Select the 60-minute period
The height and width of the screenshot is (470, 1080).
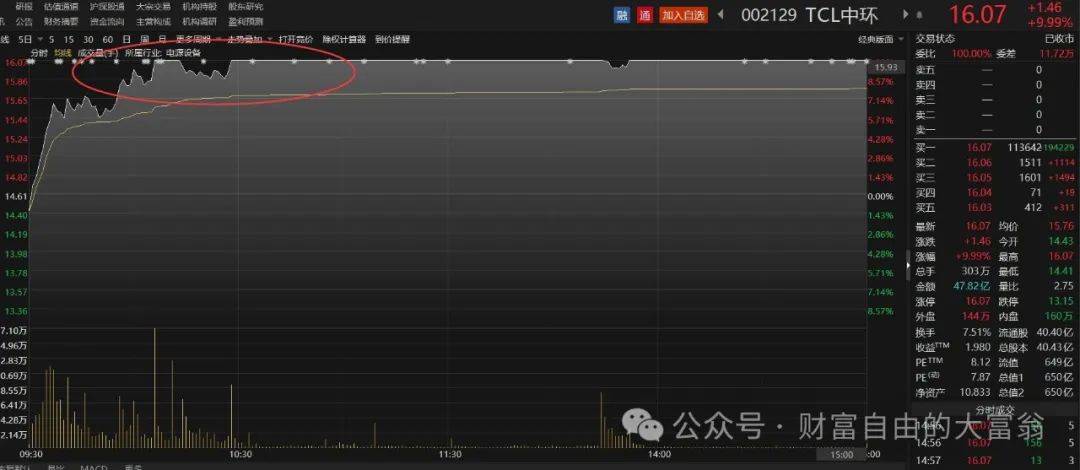pyautogui.click(x=107, y=39)
